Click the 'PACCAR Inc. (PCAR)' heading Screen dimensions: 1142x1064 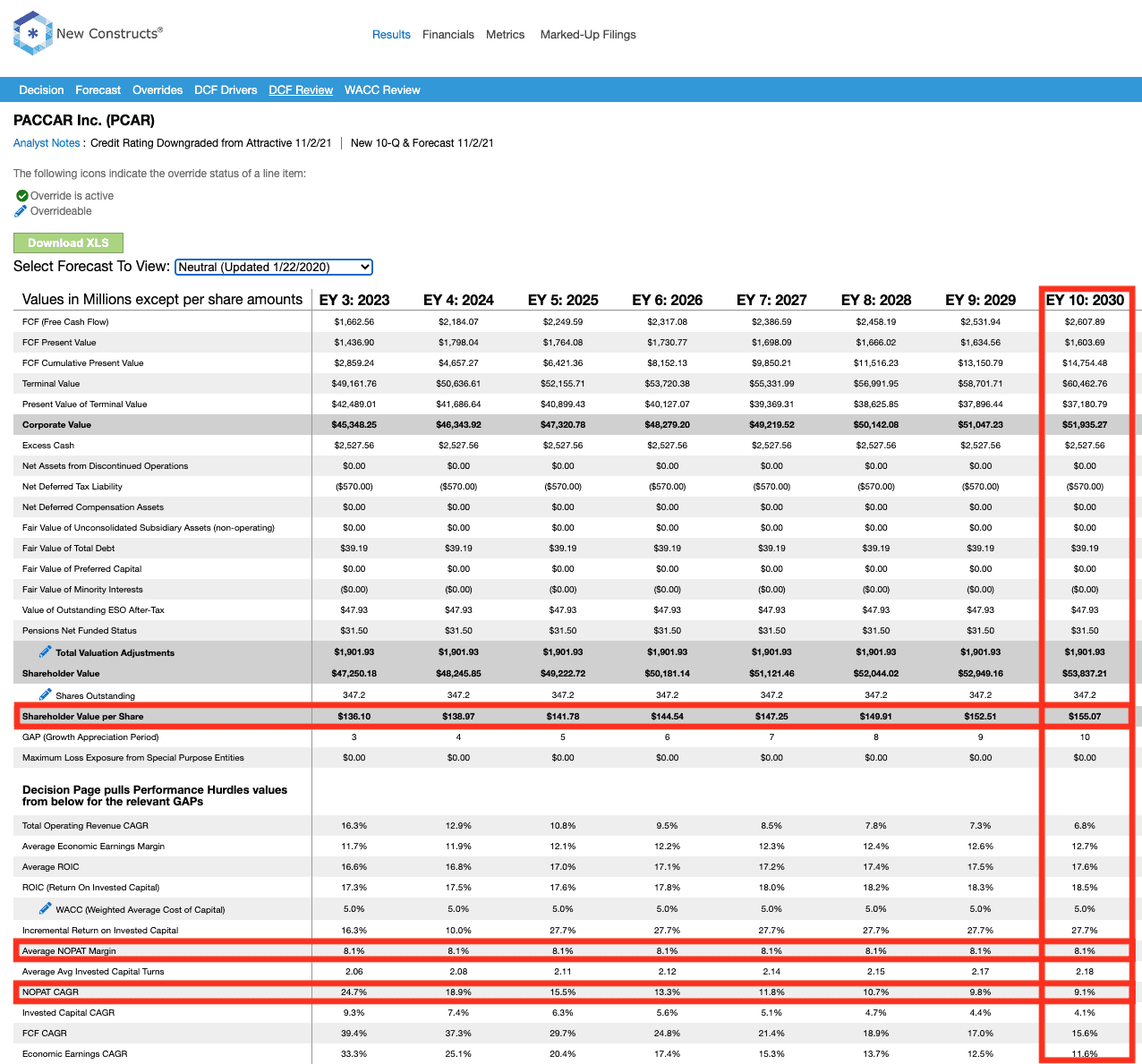click(x=84, y=120)
